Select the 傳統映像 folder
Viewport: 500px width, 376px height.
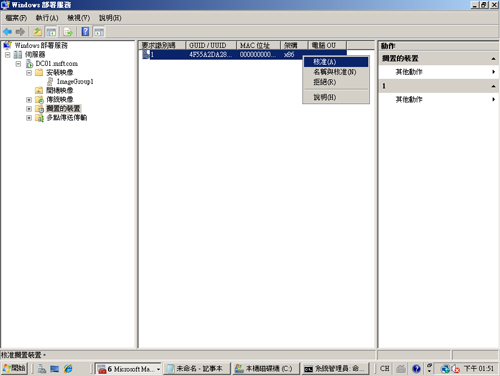[60, 99]
